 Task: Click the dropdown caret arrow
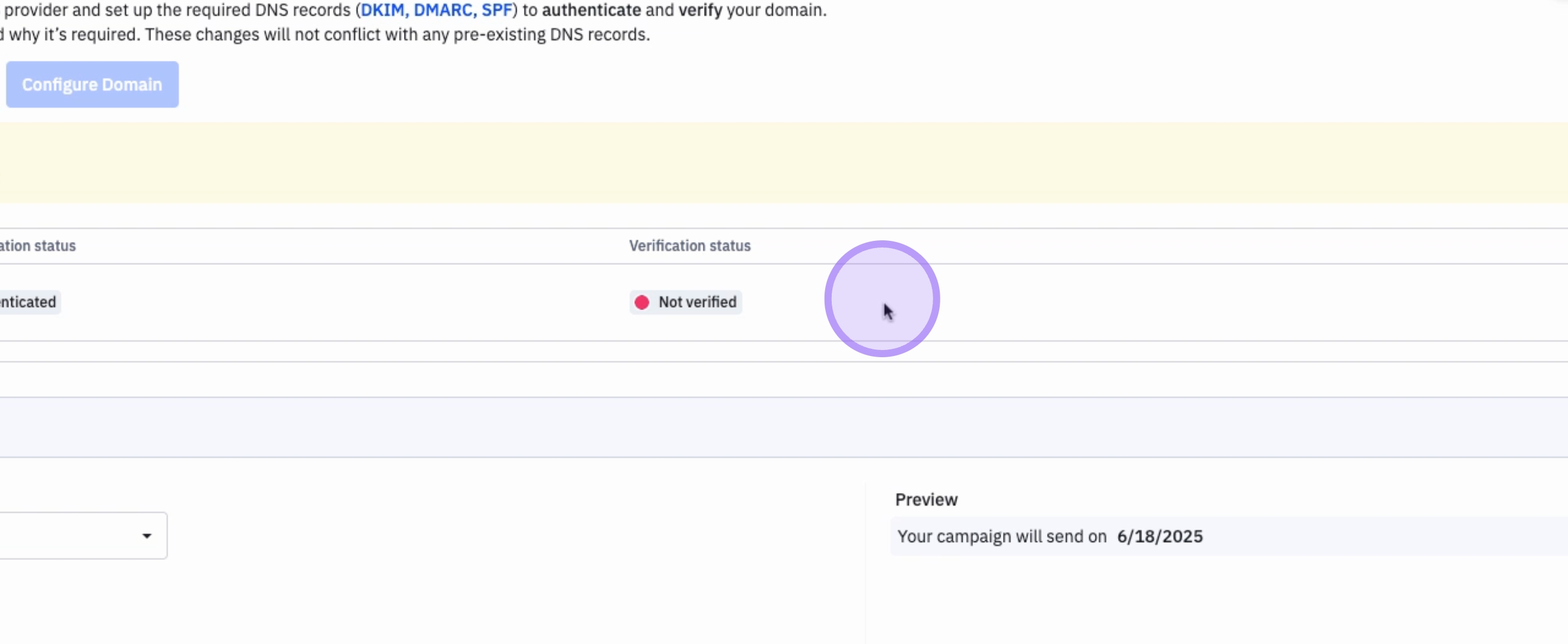147,535
